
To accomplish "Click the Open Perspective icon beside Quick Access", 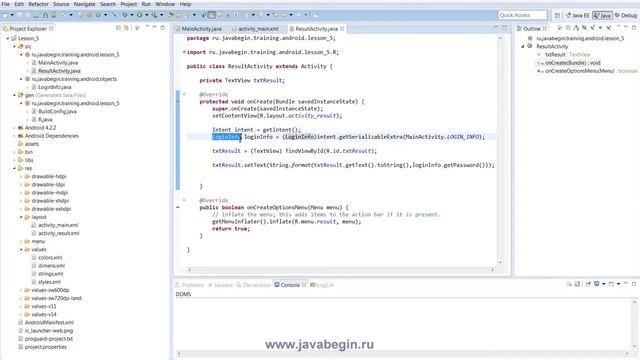I will [557, 15].
